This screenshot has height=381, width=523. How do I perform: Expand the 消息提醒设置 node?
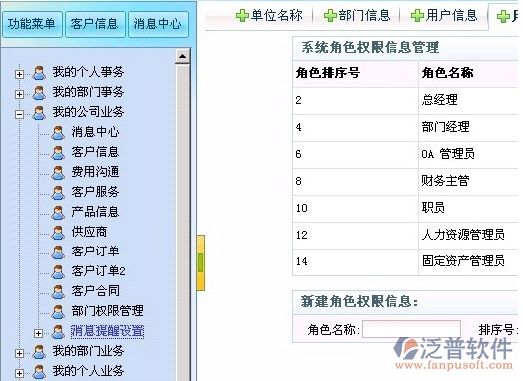[38, 333]
